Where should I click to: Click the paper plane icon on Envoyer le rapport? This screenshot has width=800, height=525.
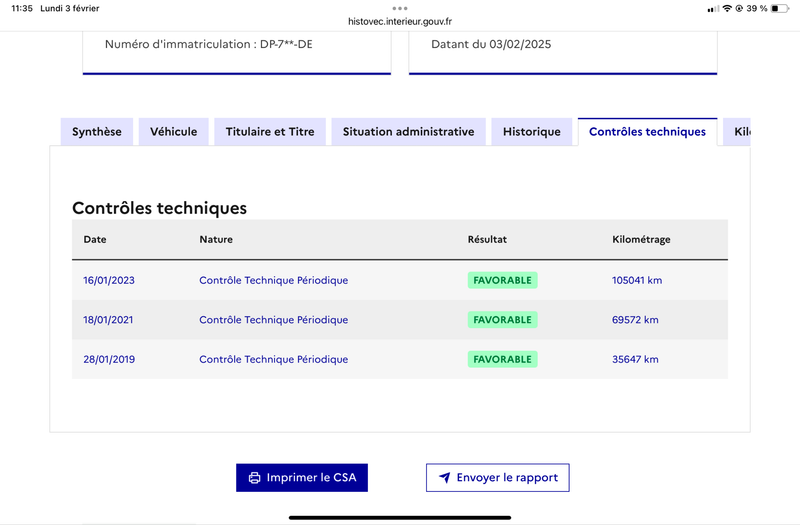coord(445,478)
